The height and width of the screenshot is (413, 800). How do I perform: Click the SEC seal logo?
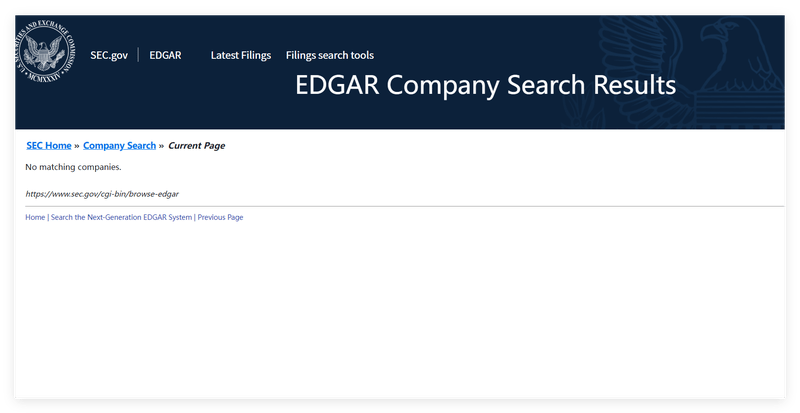[x=45, y=53]
